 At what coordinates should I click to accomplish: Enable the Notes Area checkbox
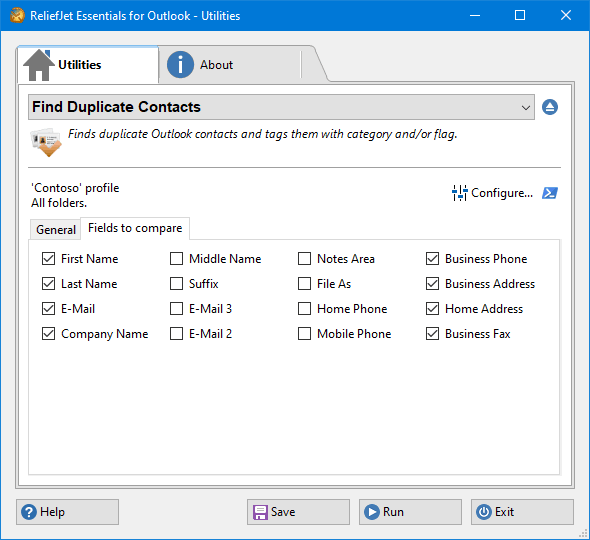tap(304, 259)
